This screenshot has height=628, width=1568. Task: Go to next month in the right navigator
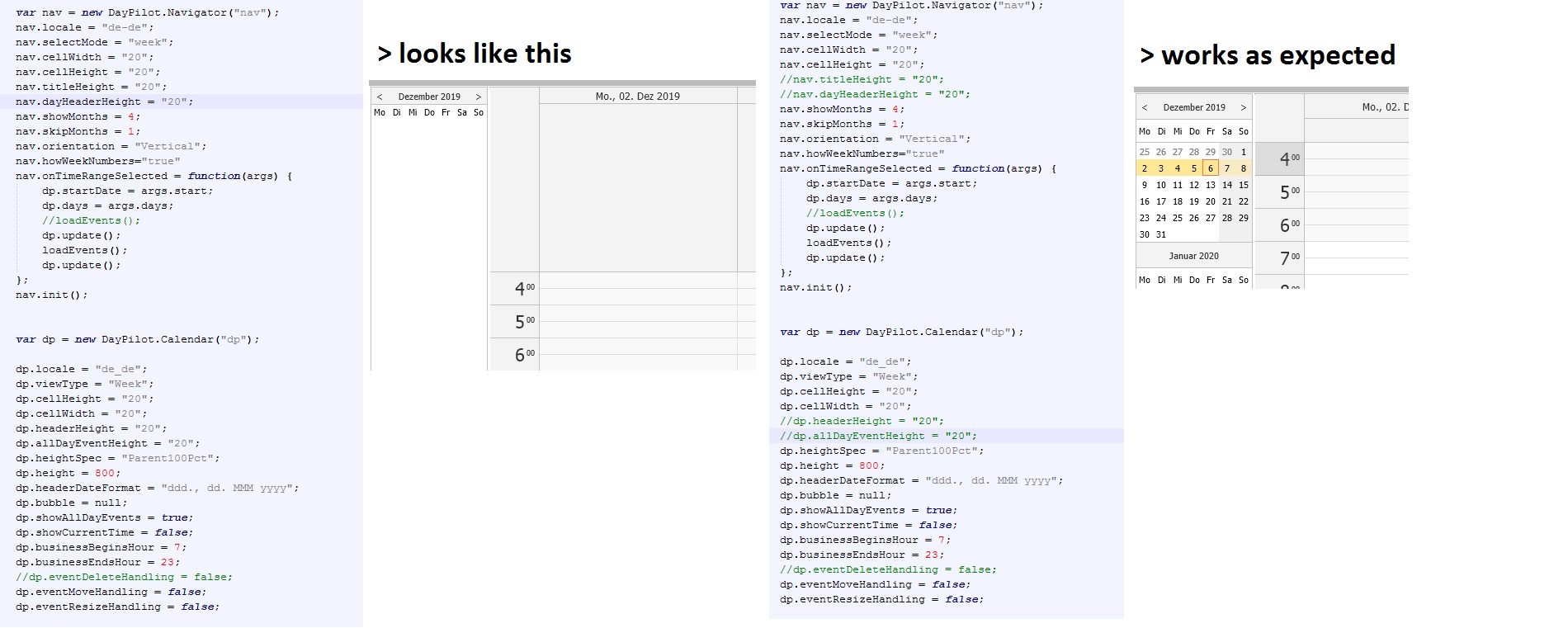(1244, 107)
